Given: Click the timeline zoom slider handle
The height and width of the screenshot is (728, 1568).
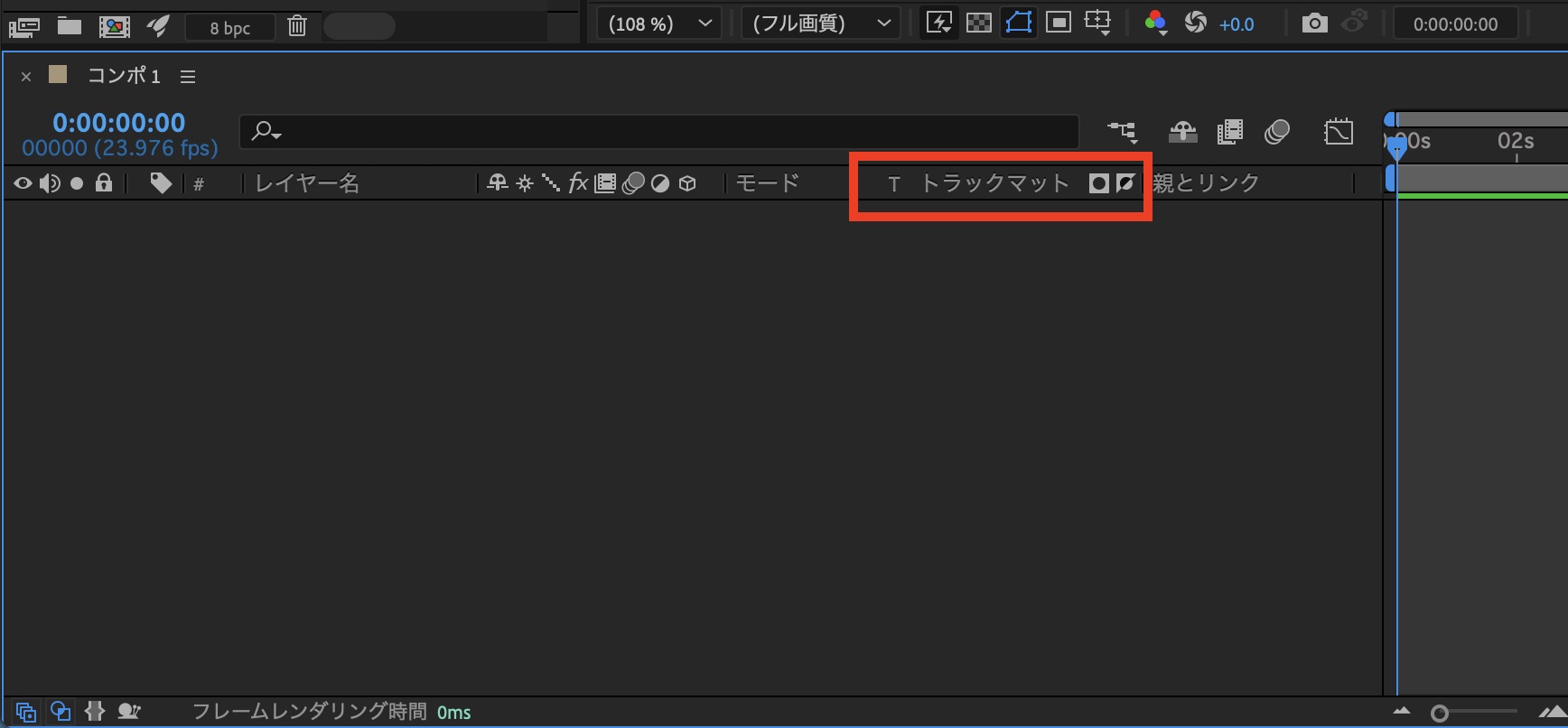Looking at the screenshot, I should (1440, 714).
